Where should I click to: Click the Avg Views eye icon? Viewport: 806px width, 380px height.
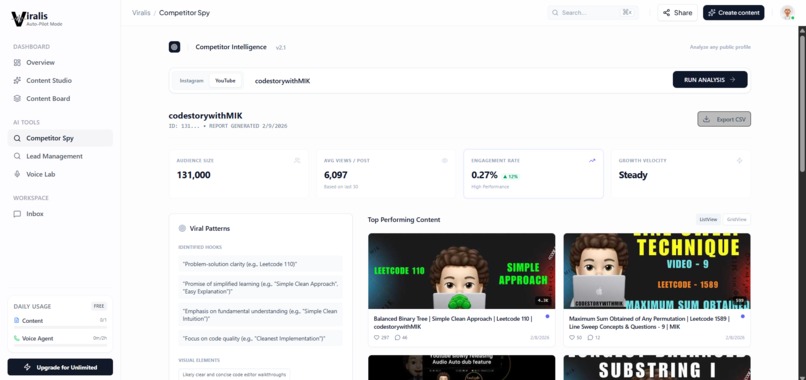tap(445, 160)
